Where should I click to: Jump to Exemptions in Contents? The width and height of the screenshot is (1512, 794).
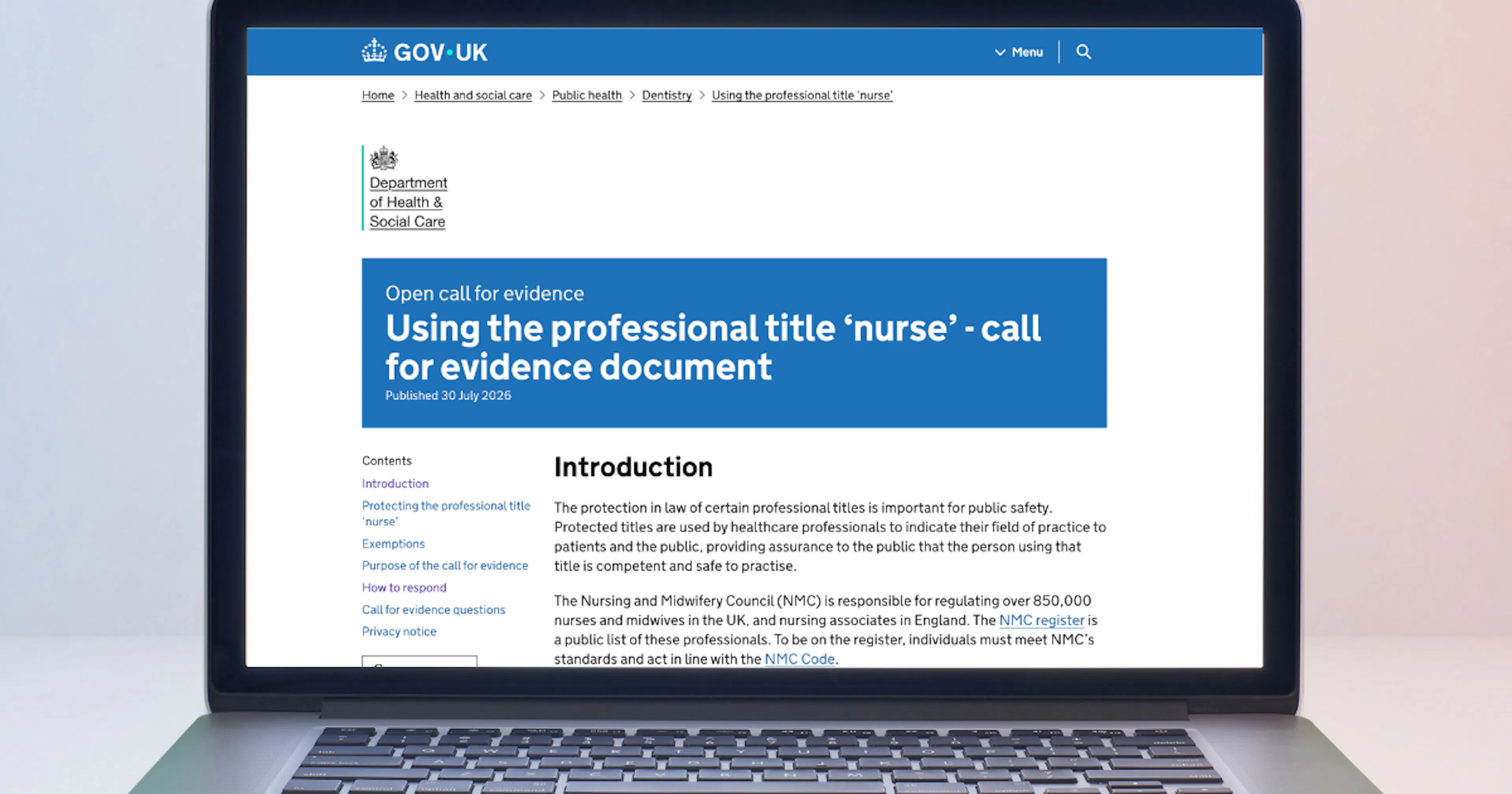point(393,544)
